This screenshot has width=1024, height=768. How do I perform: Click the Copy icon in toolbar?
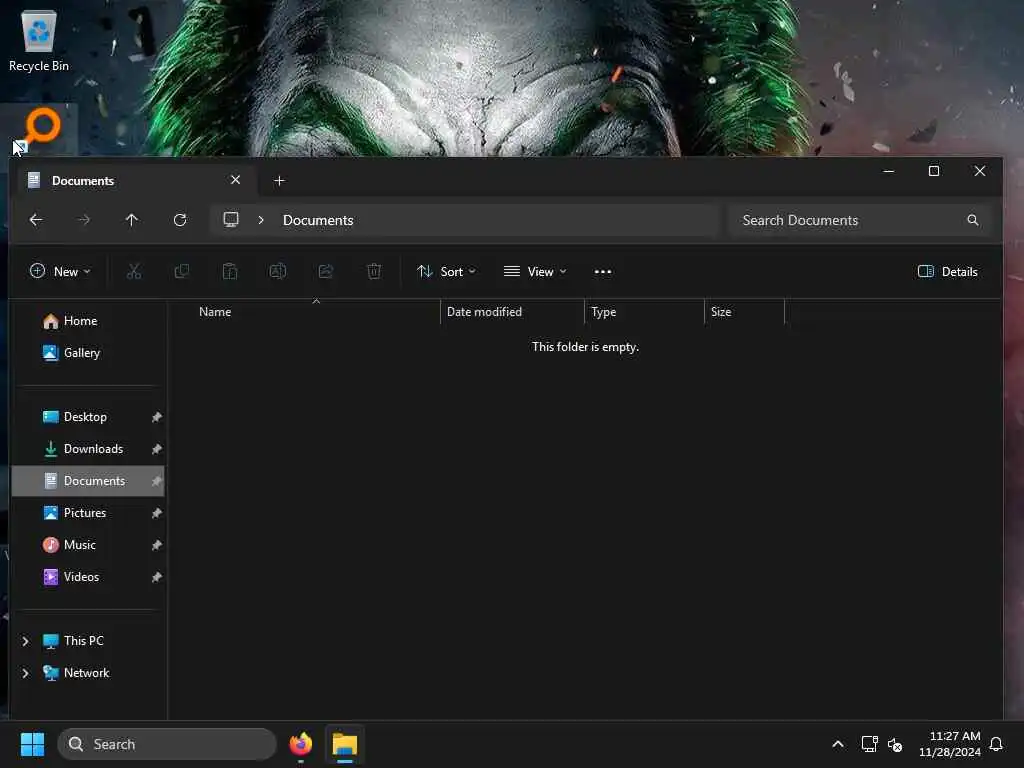pos(182,271)
